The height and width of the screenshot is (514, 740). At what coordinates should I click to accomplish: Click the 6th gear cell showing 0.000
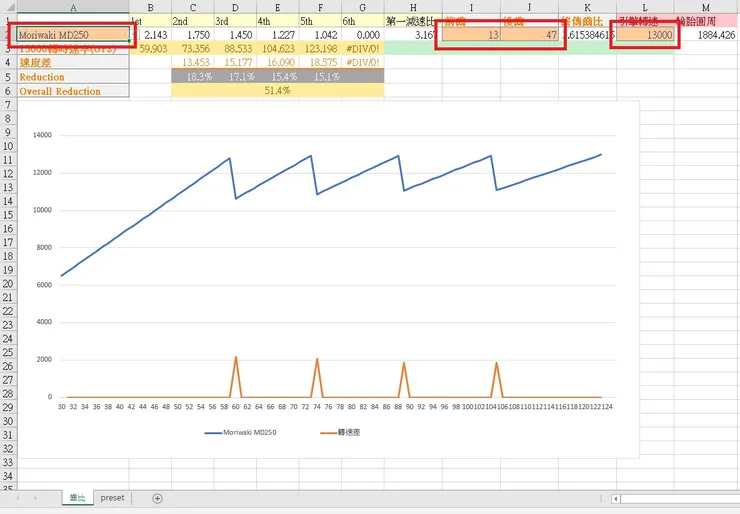point(362,35)
